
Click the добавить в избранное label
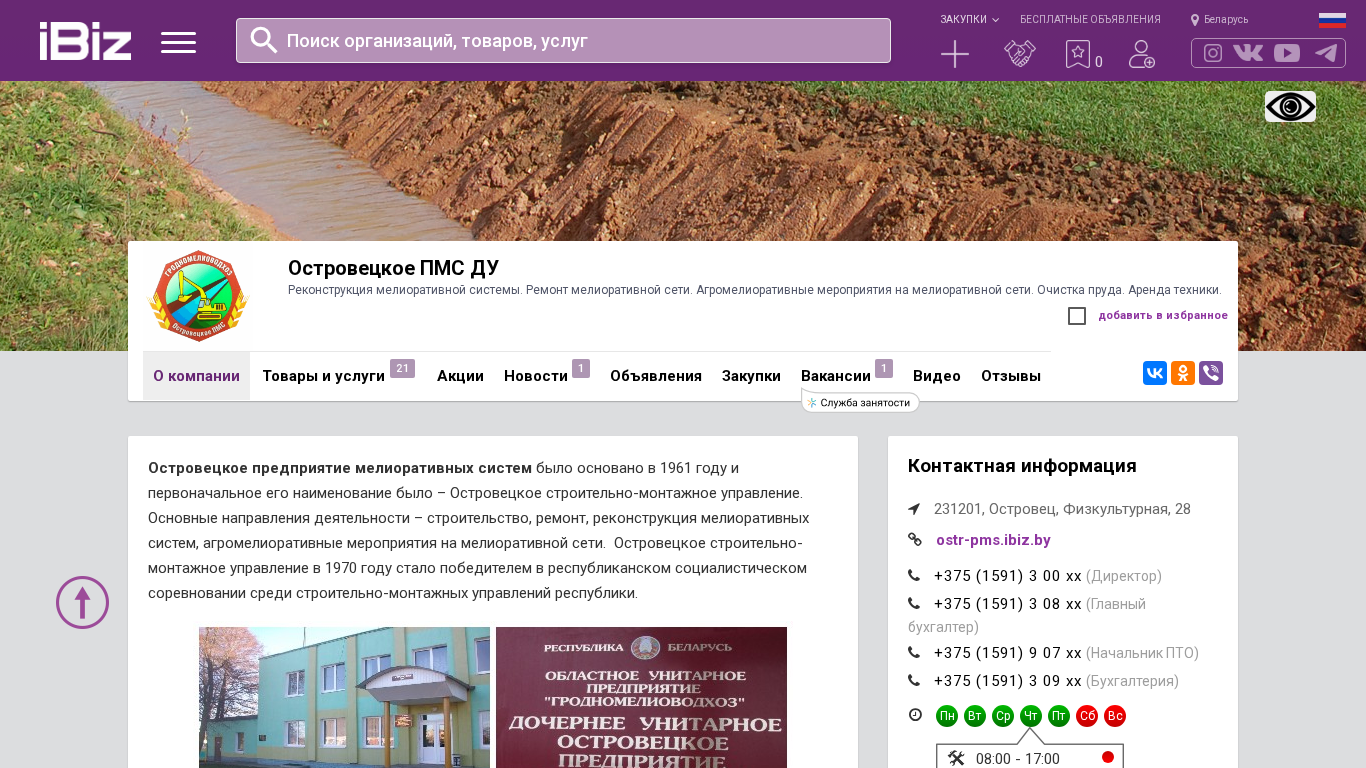tap(1163, 316)
